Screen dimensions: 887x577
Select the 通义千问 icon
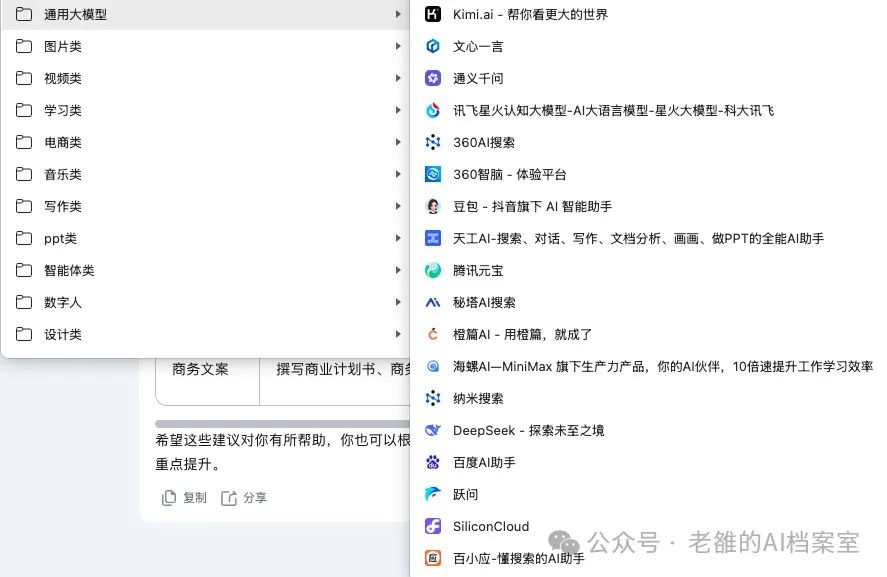432,78
